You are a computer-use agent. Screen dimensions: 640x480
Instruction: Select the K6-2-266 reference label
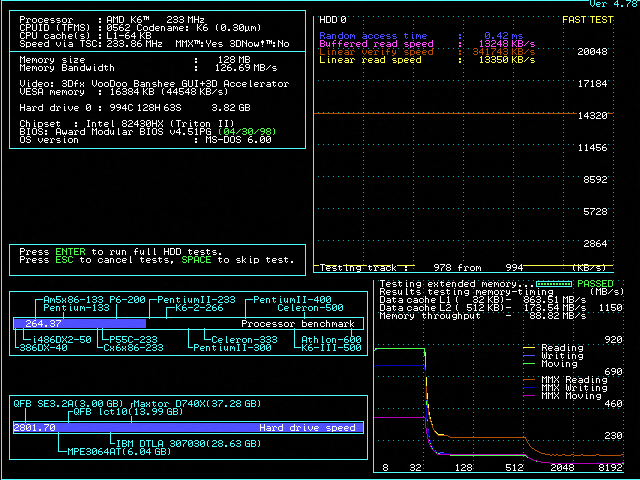(x=199, y=308)
